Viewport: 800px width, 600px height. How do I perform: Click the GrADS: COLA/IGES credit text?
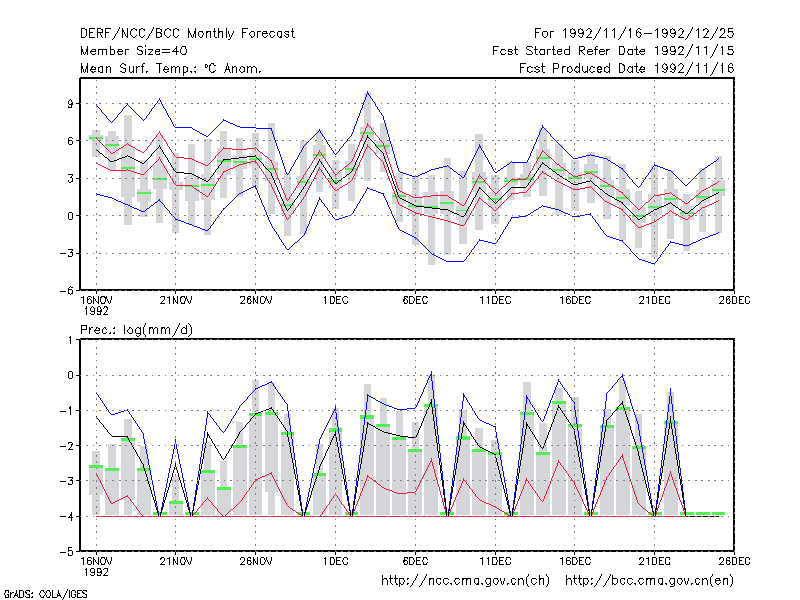pos(45,594)
